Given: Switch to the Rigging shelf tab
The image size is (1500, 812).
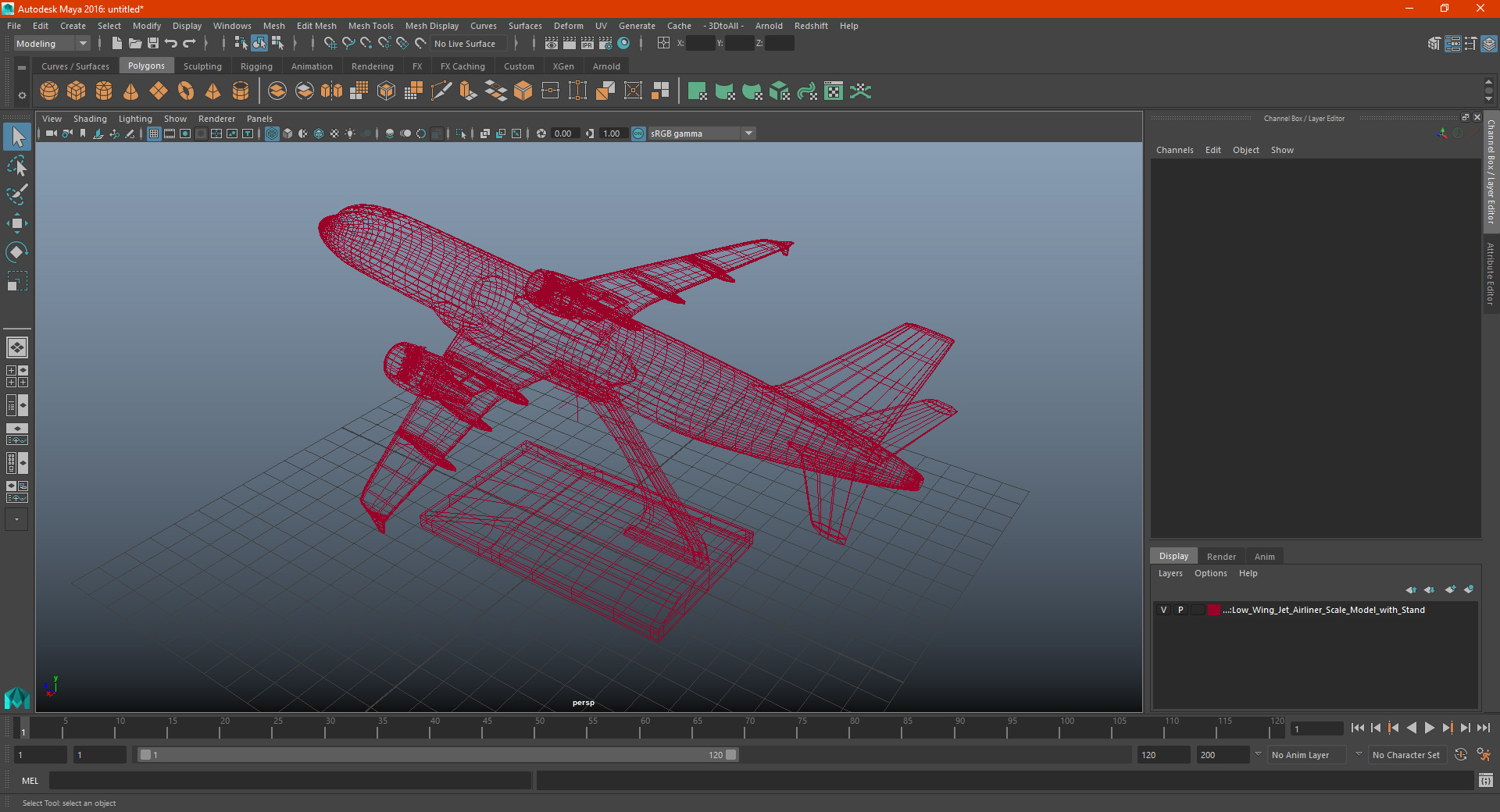Looking at the screenshot, I should tap(256, 66).
